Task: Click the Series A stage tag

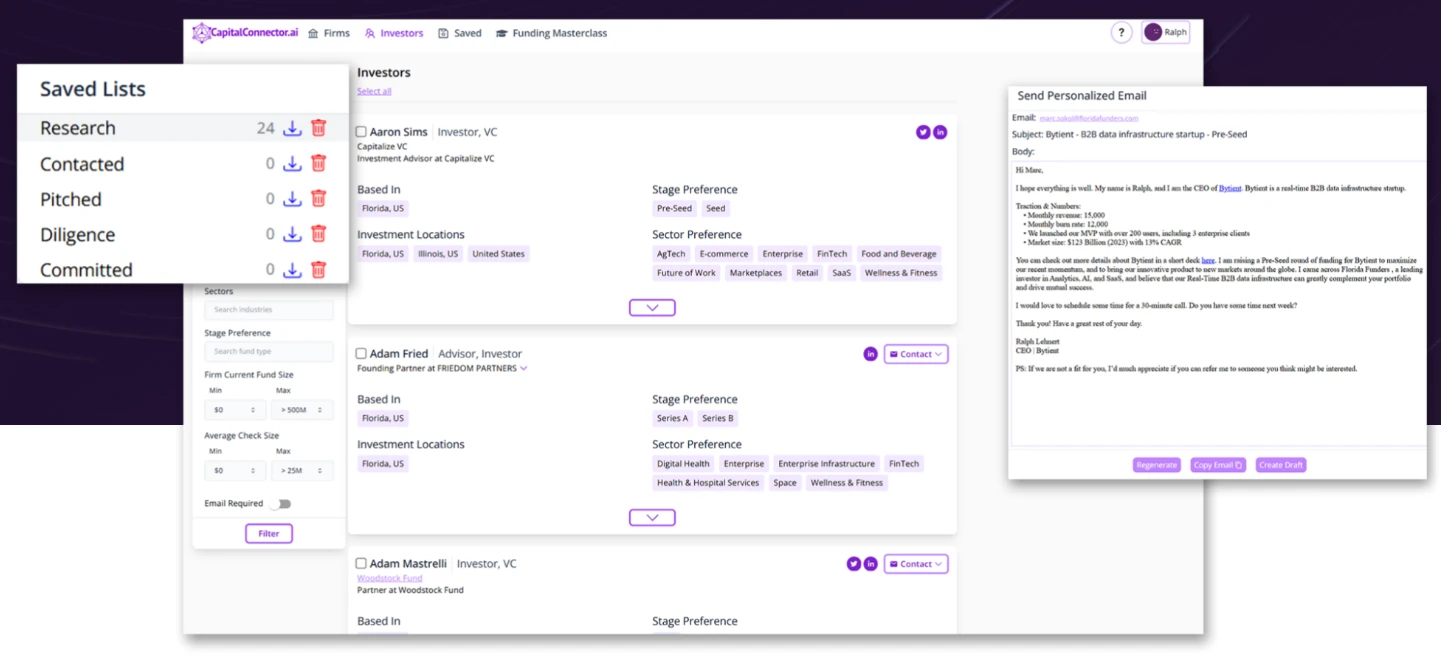Action: point(673,418)
